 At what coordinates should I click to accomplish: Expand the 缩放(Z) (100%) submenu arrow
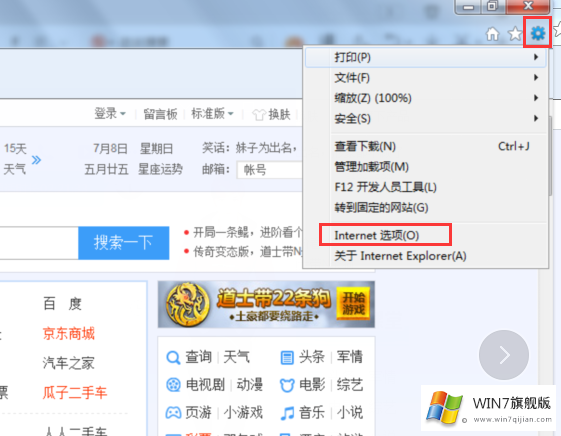click(x=536, y=98)
